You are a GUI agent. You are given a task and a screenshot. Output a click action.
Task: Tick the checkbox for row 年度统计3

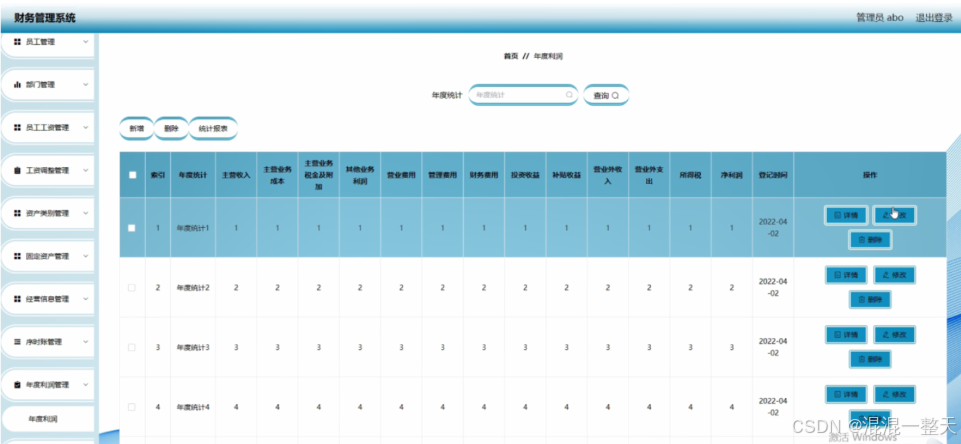tap(132, 347)
